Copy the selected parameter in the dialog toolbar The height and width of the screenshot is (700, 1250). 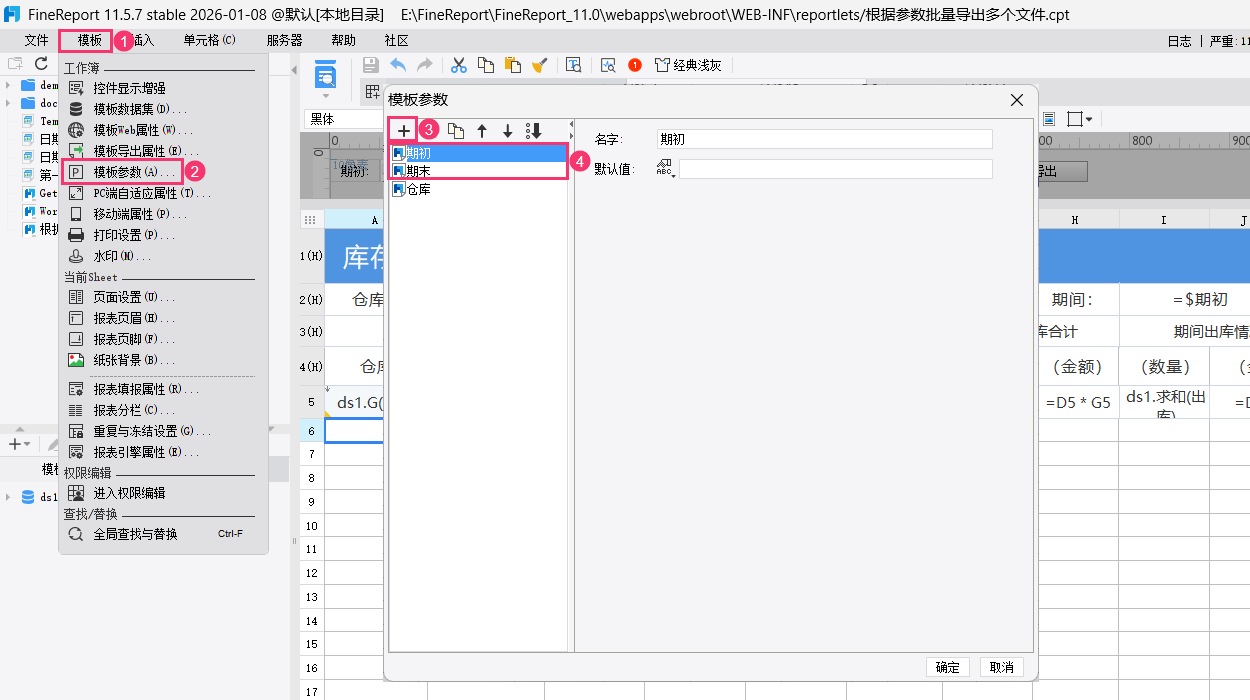[455, 131]
